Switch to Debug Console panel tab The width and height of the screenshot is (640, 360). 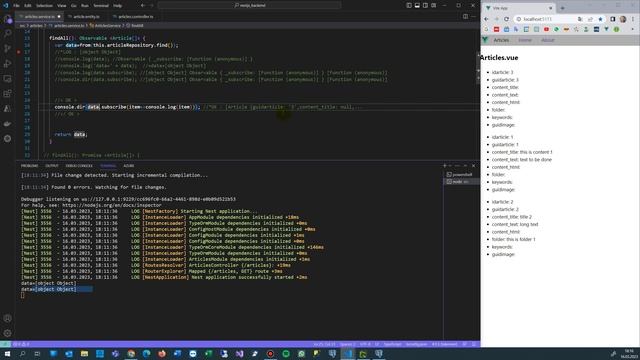[x=79, y=166]
